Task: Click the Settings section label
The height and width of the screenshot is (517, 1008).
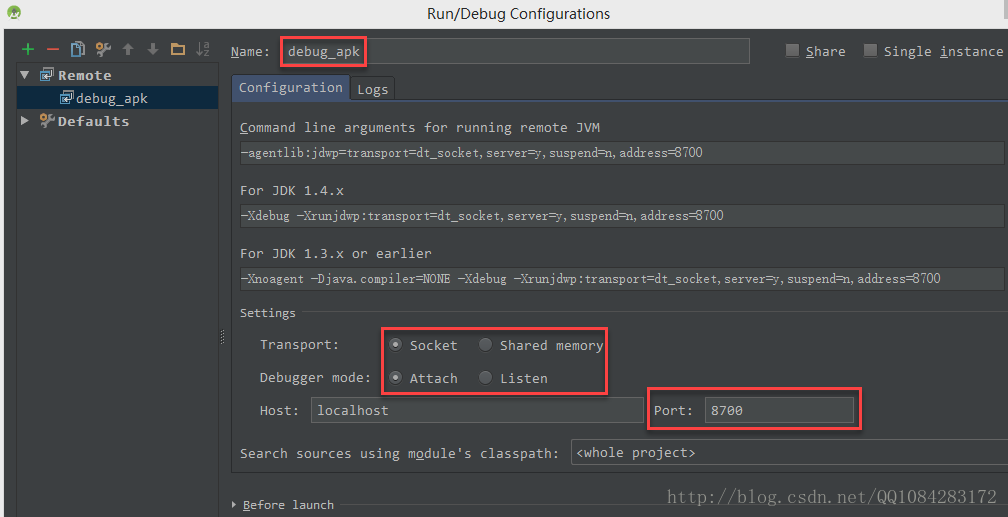Action: [267, 313]
